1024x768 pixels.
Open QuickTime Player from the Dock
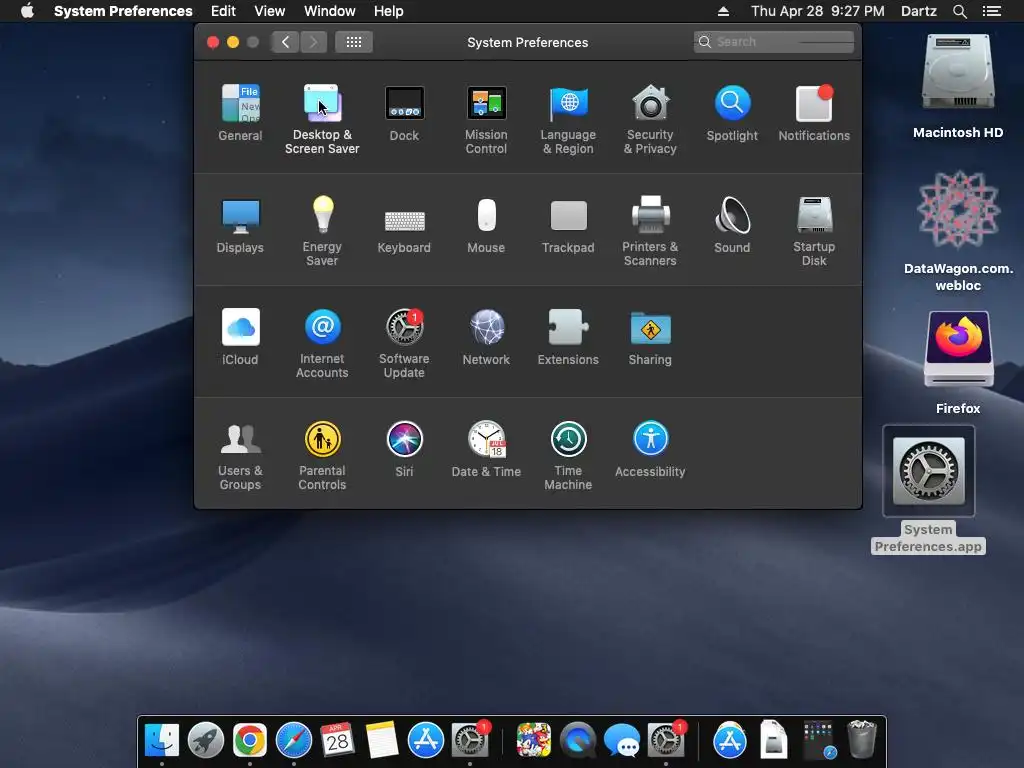[578, 741]
